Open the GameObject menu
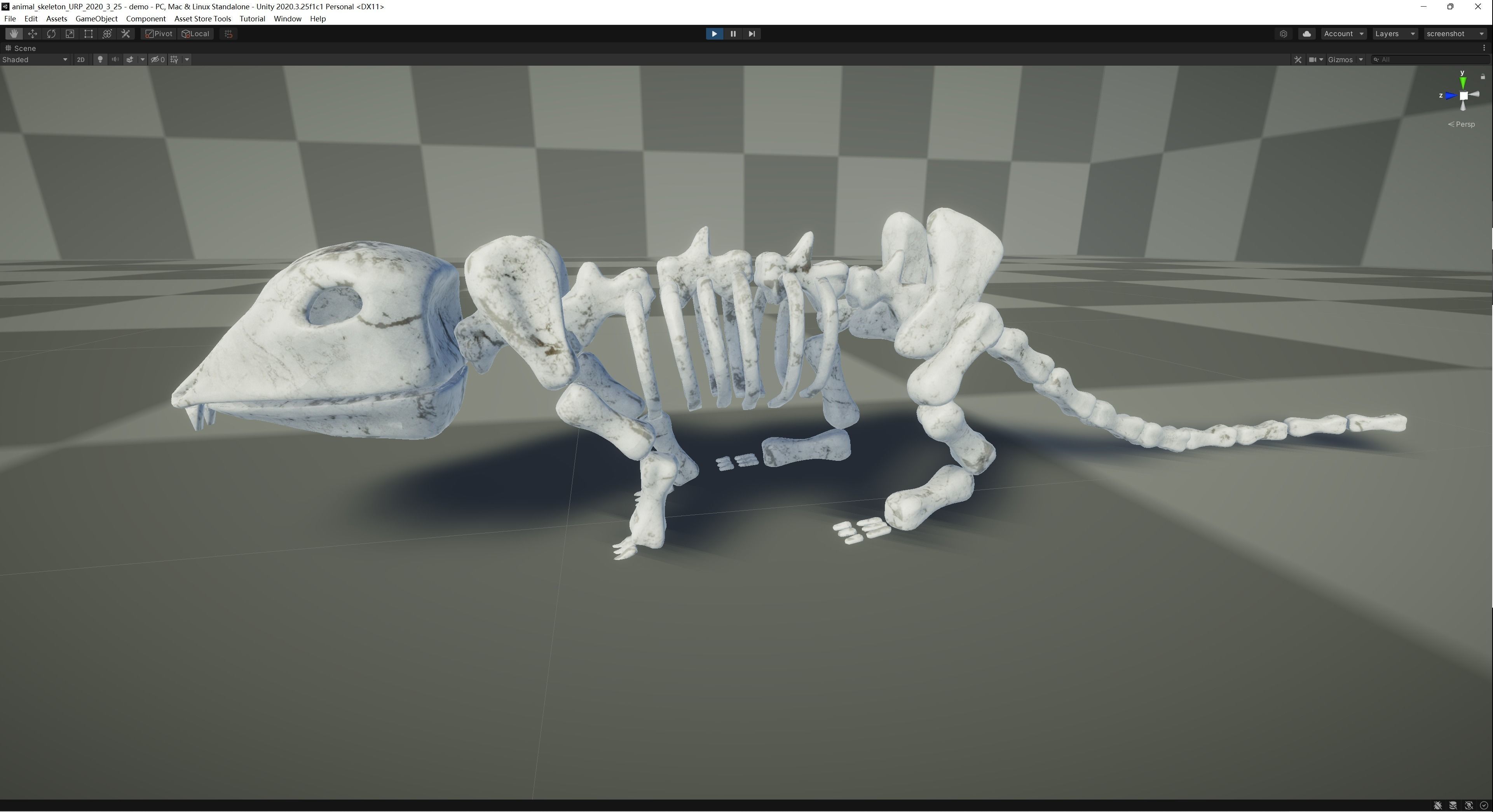 click(x=96, y=19)
